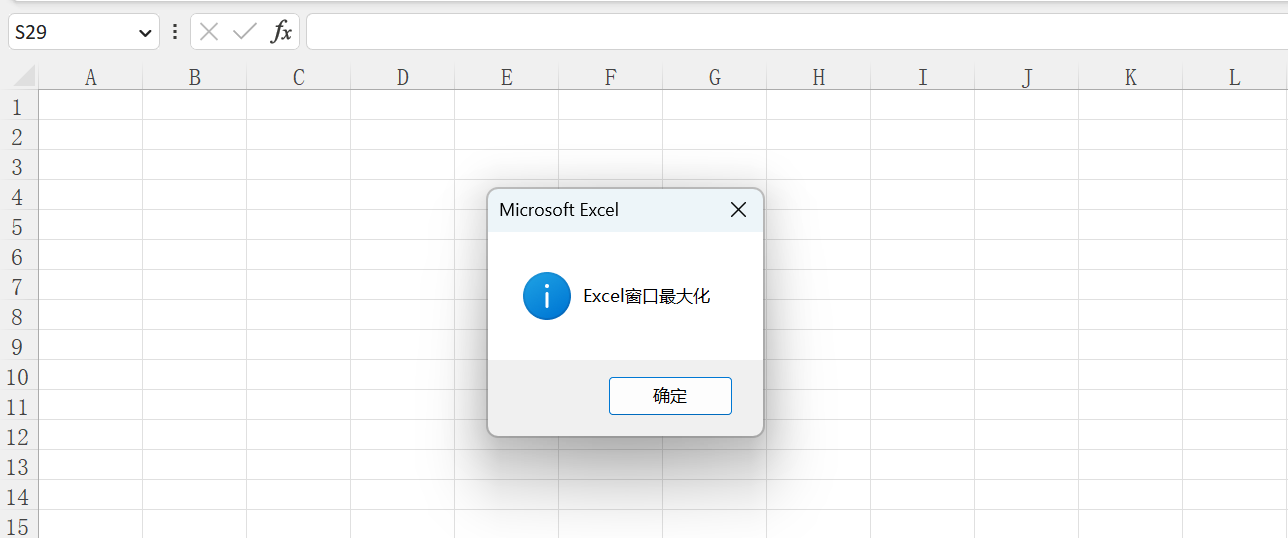Screen dimensions: 1288x538
Task: Select row 5 header
Action: pyautogui.click(x=19, y=226)
